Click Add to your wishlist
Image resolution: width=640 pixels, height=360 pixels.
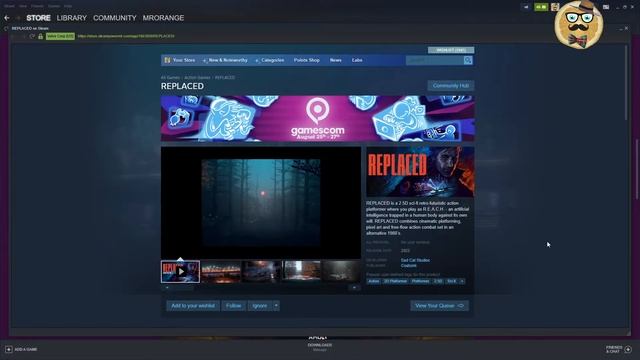[x=193, y=306]
